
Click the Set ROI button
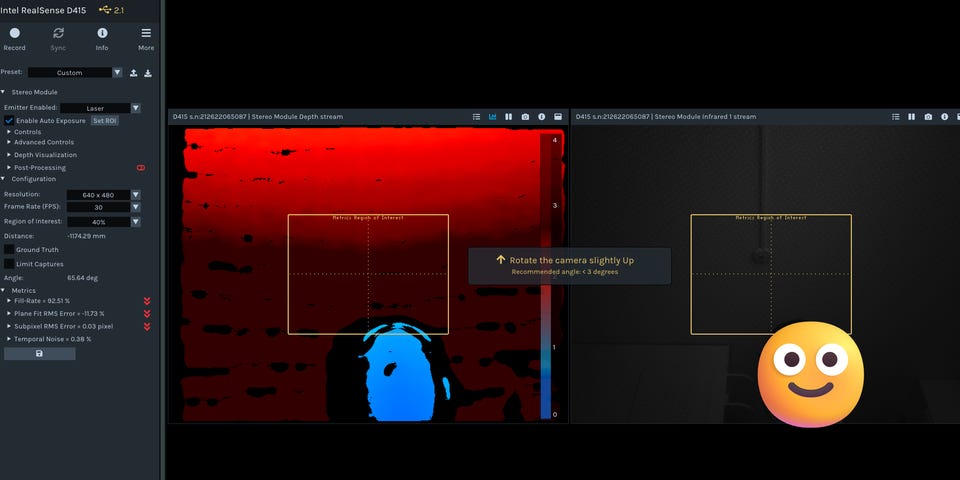click(x=105, y=121)
